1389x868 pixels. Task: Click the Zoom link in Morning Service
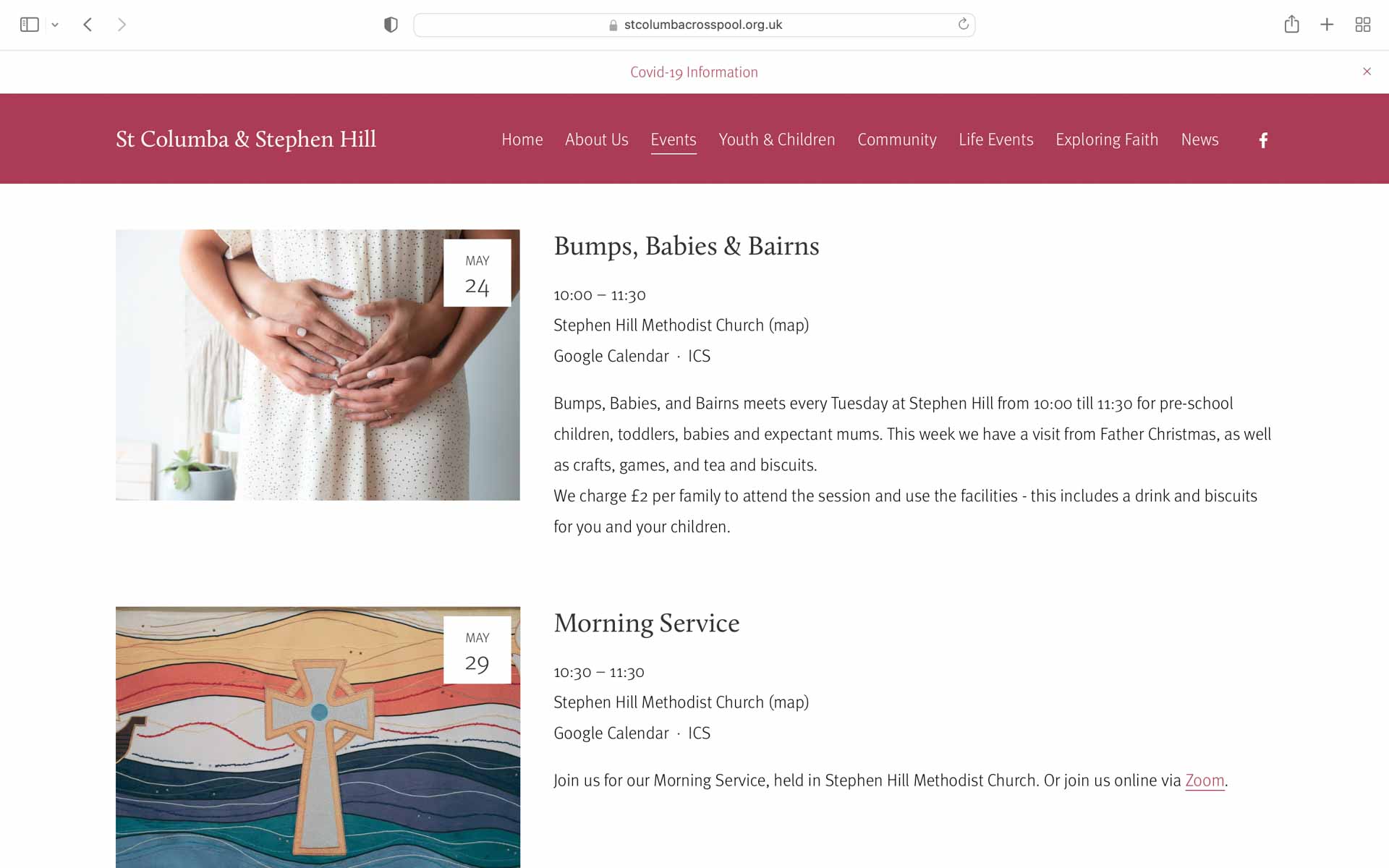tap(1204, 781)
